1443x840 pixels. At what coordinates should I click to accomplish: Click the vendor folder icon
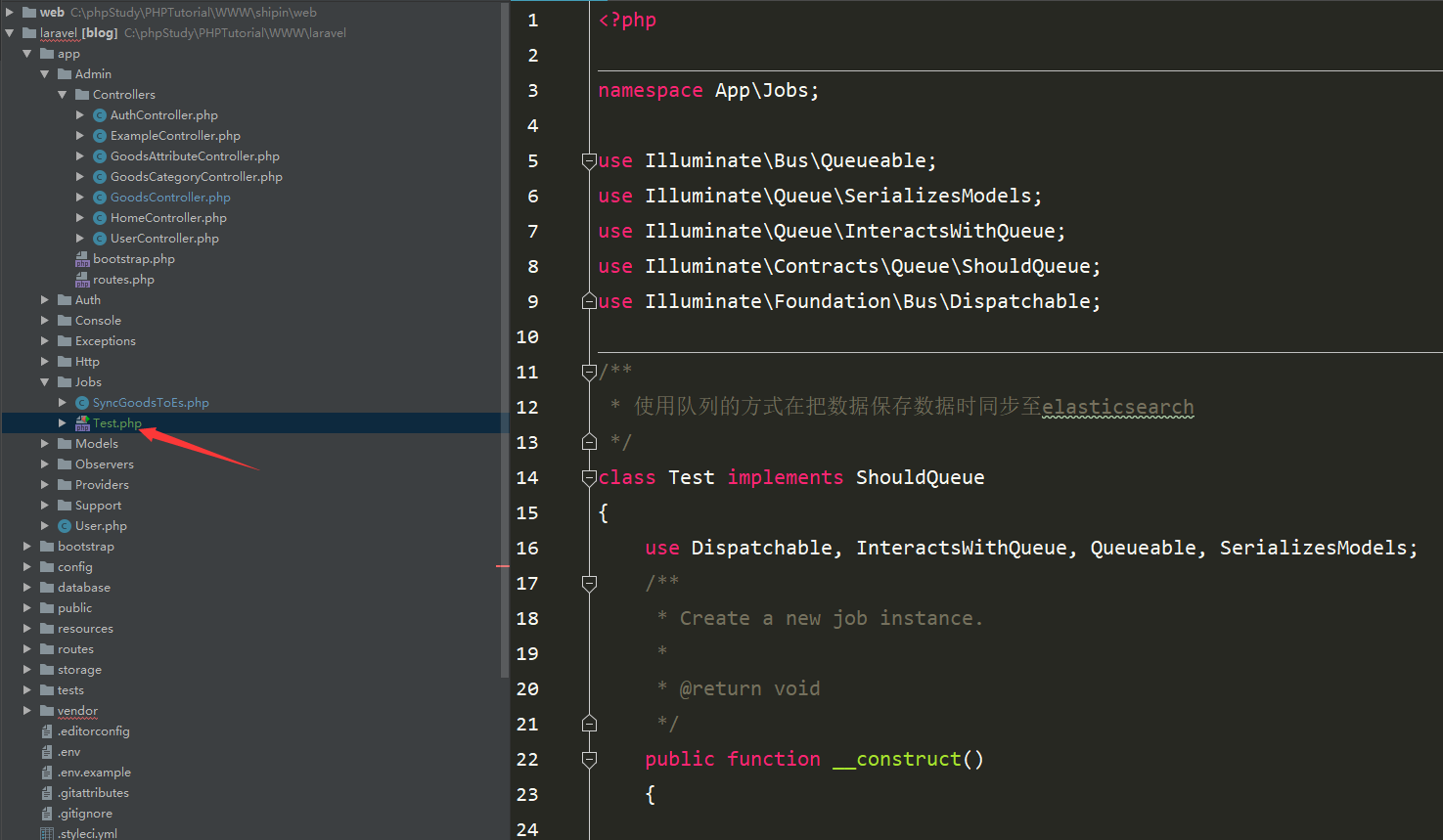pos(47,711)
